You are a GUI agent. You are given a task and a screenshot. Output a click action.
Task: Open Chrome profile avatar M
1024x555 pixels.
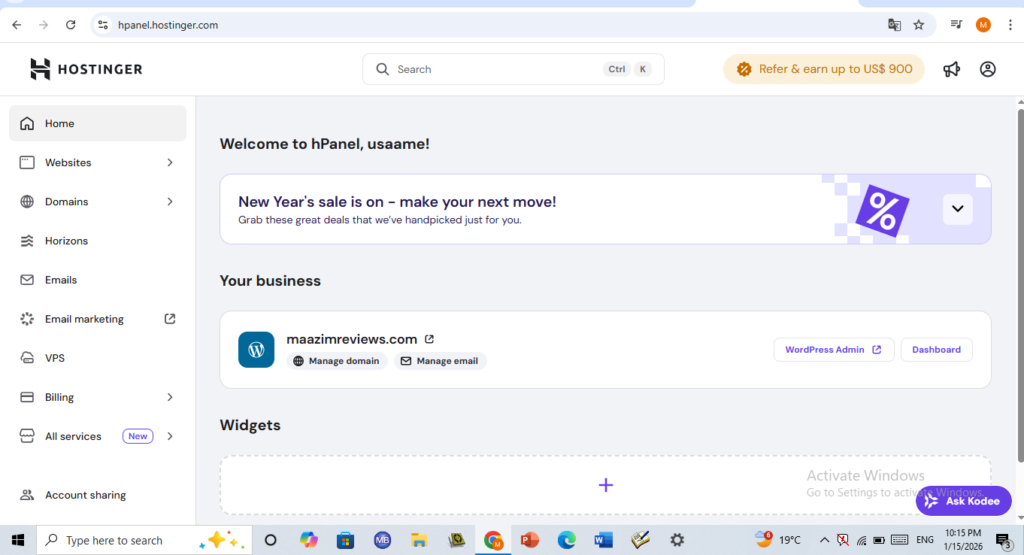pyautogui.click(x=983, y=25)
